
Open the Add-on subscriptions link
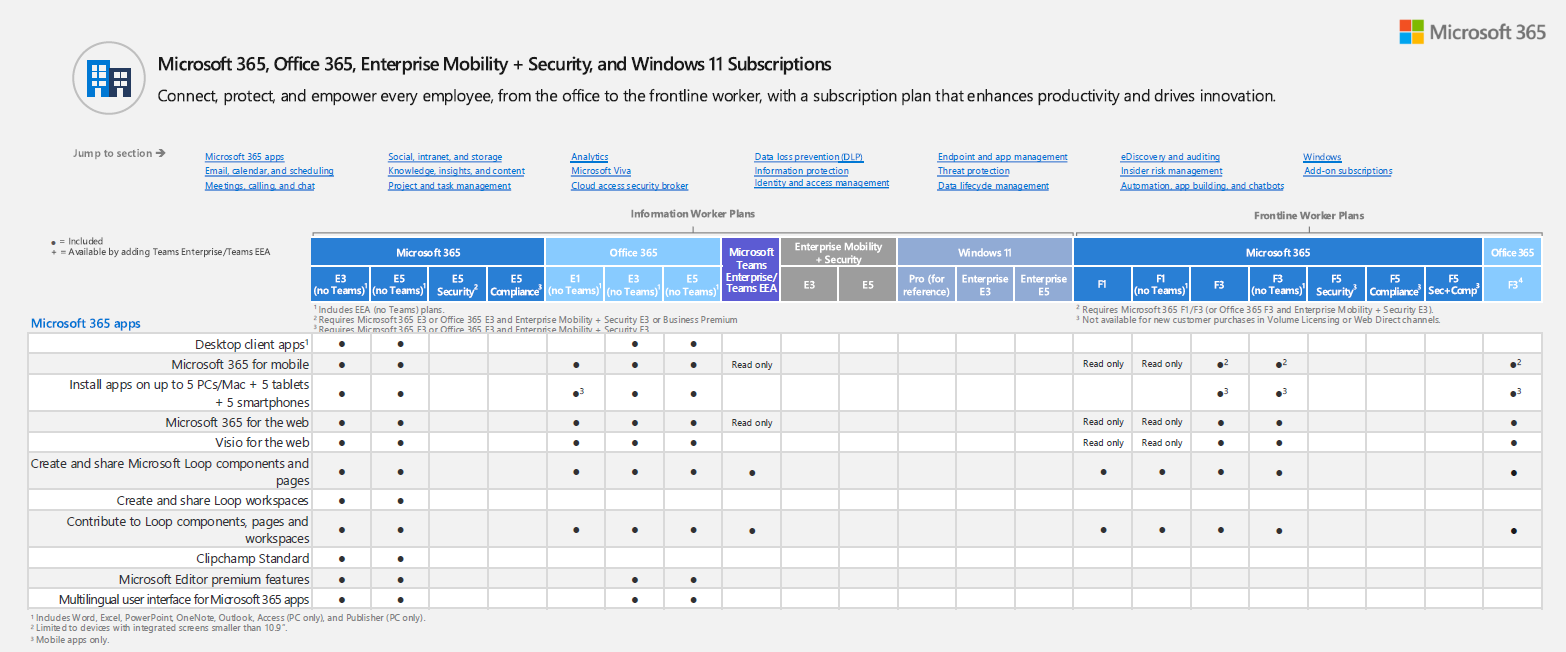coord(1348,171)
